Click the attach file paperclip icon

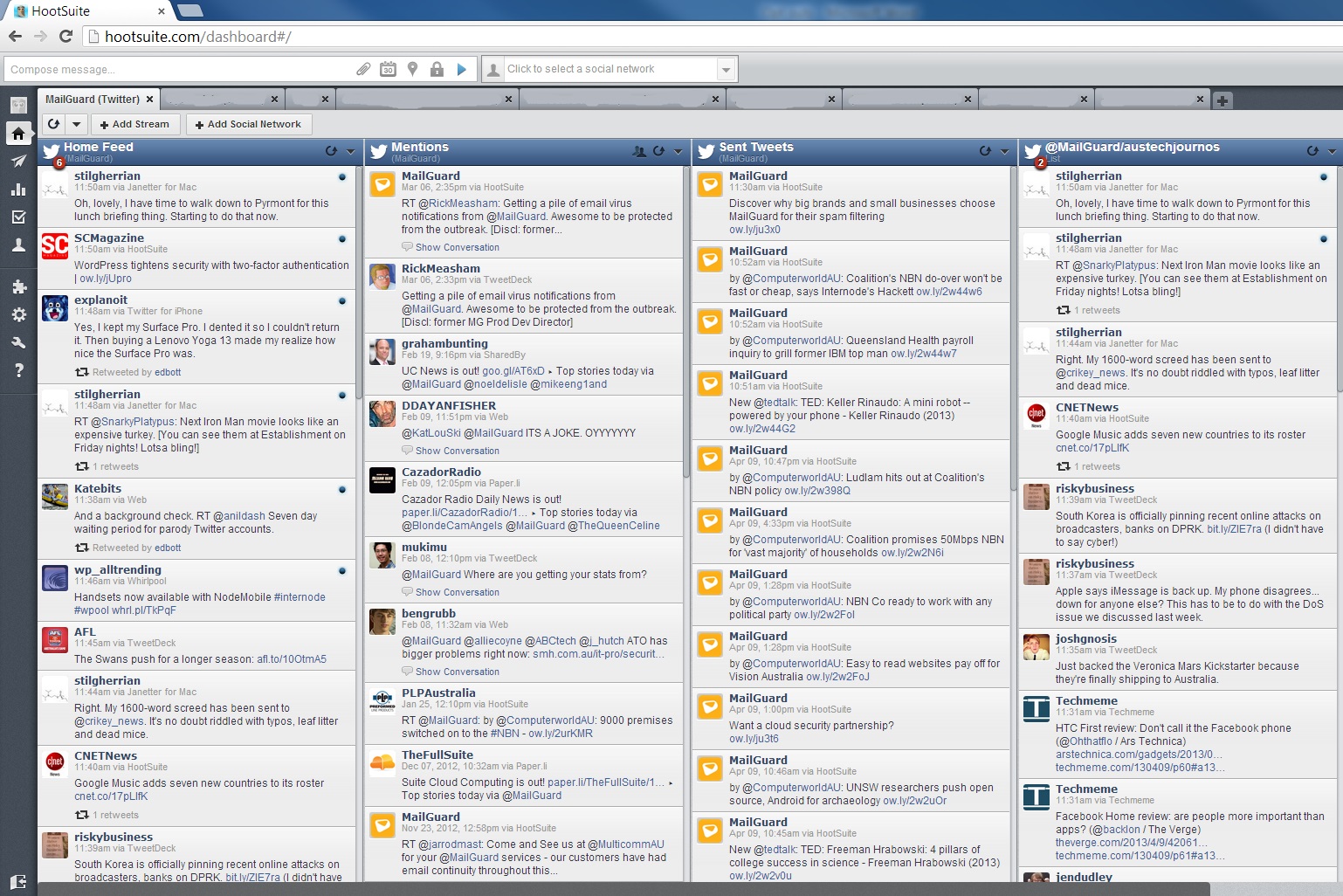363,69
